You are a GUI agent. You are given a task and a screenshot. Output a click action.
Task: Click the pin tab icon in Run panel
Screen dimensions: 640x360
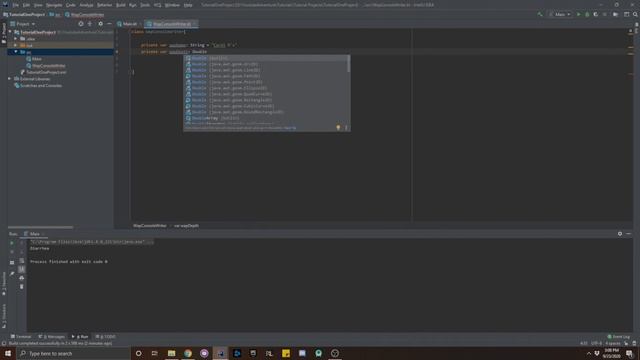click(12, 273)
